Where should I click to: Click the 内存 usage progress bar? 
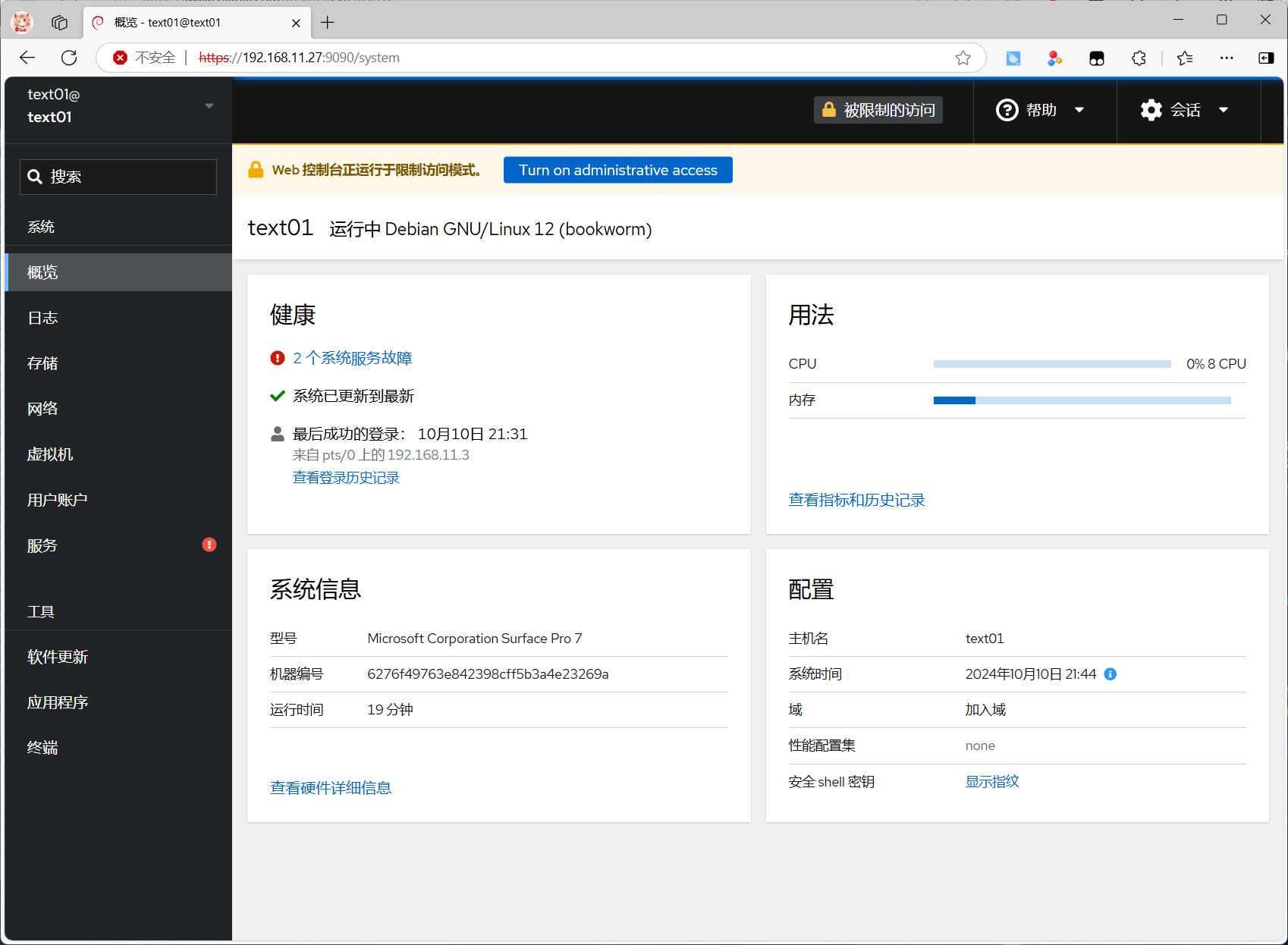[1082, 400]
